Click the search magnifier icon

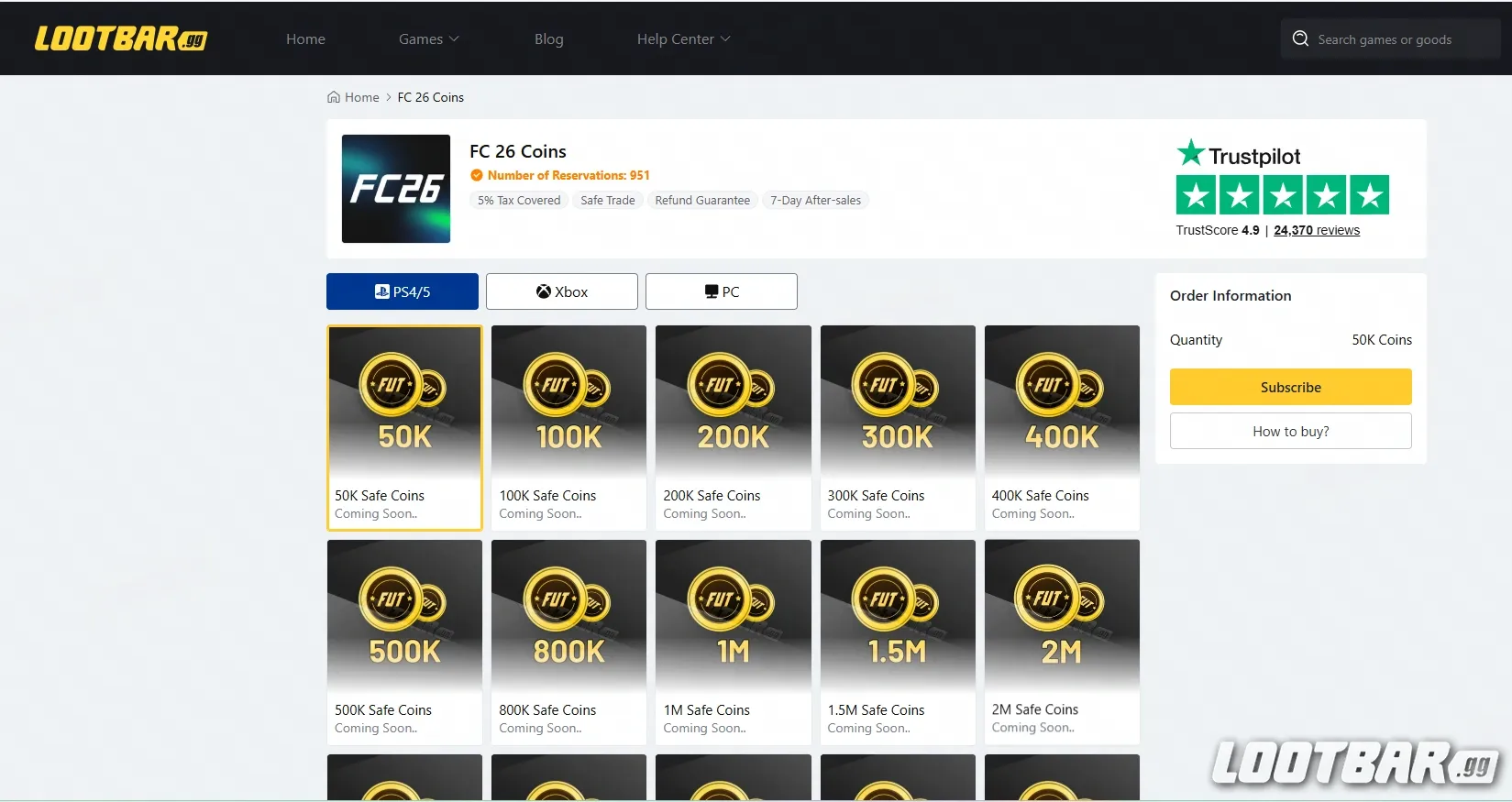click(1300, 38)
